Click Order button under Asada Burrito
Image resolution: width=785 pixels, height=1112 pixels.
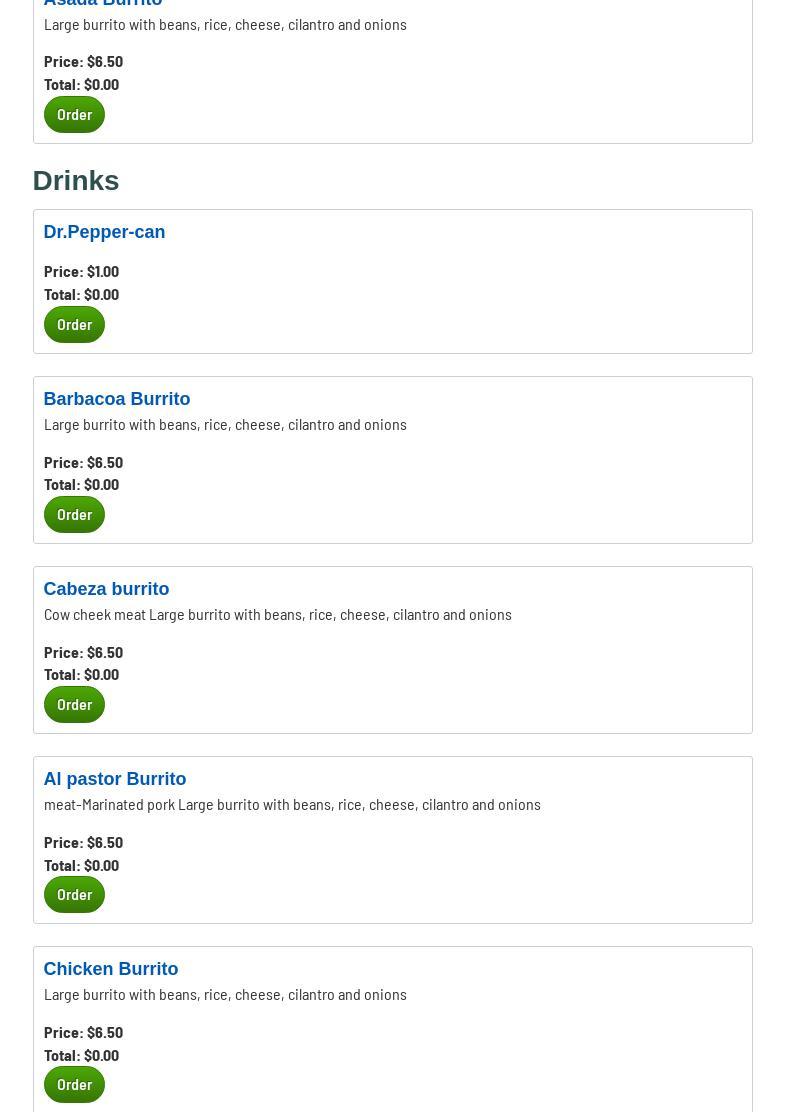coord(74,114)
